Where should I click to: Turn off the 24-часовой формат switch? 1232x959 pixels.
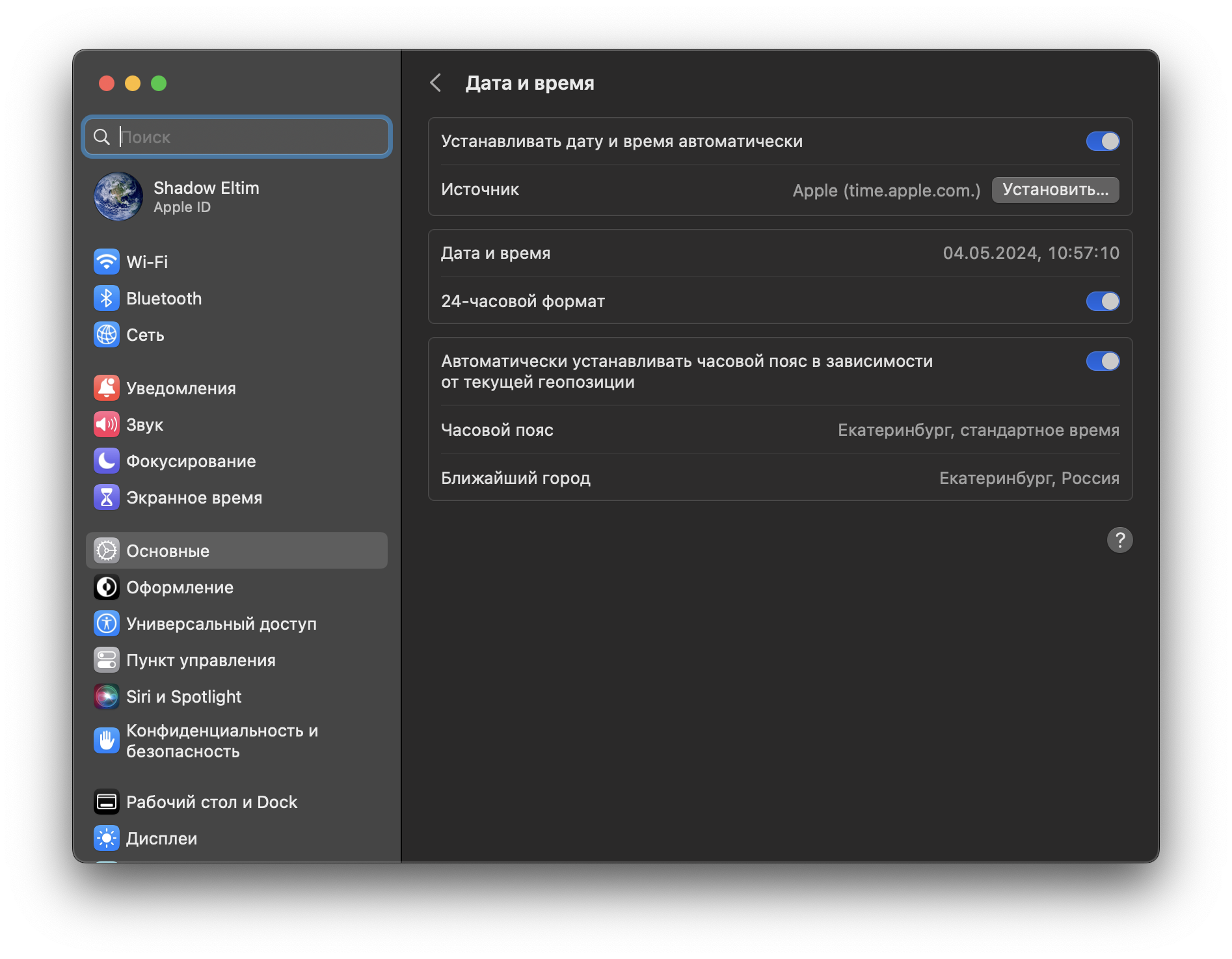1103,301
